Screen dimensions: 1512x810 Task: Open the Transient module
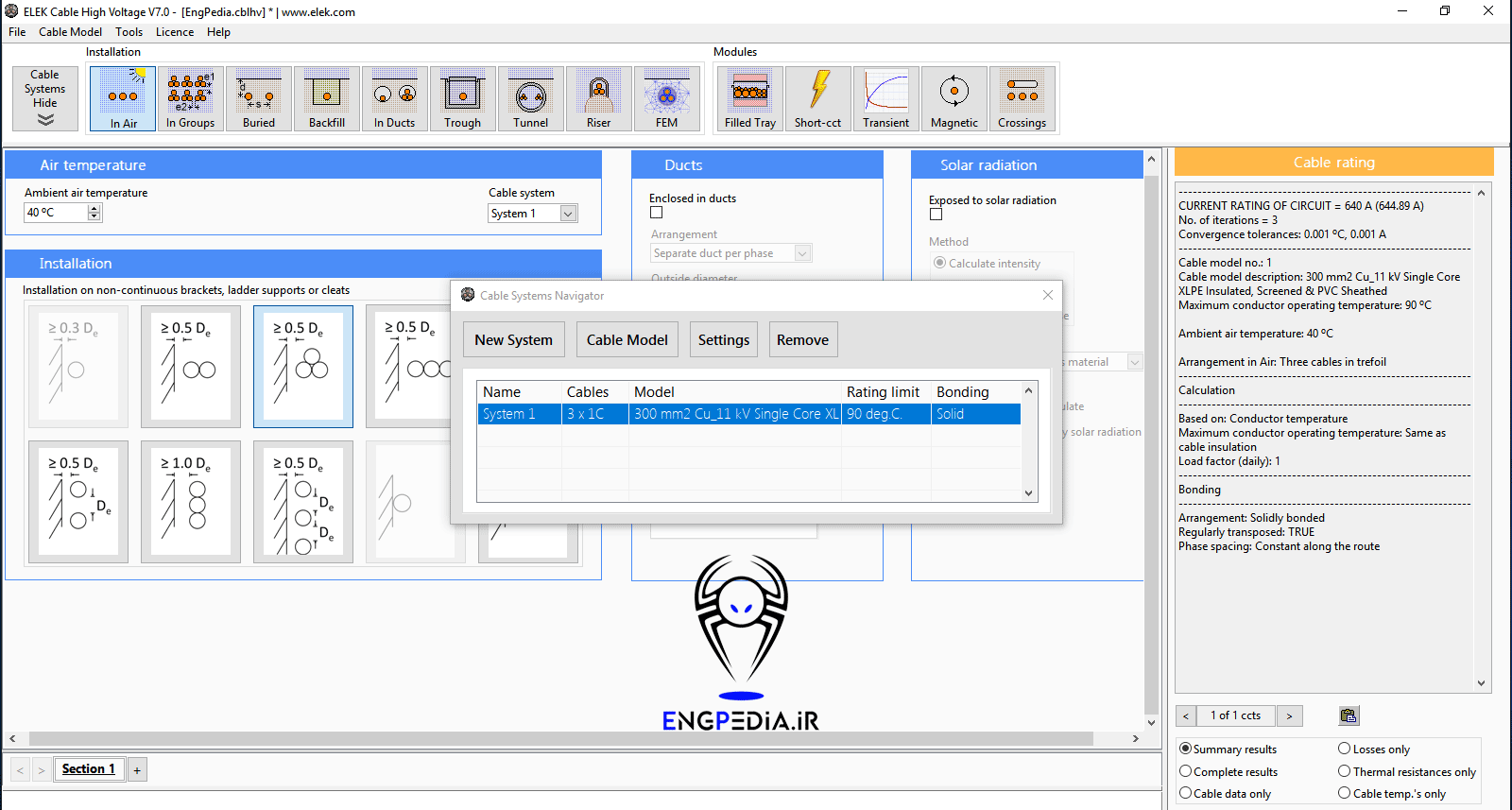(885, 98)
